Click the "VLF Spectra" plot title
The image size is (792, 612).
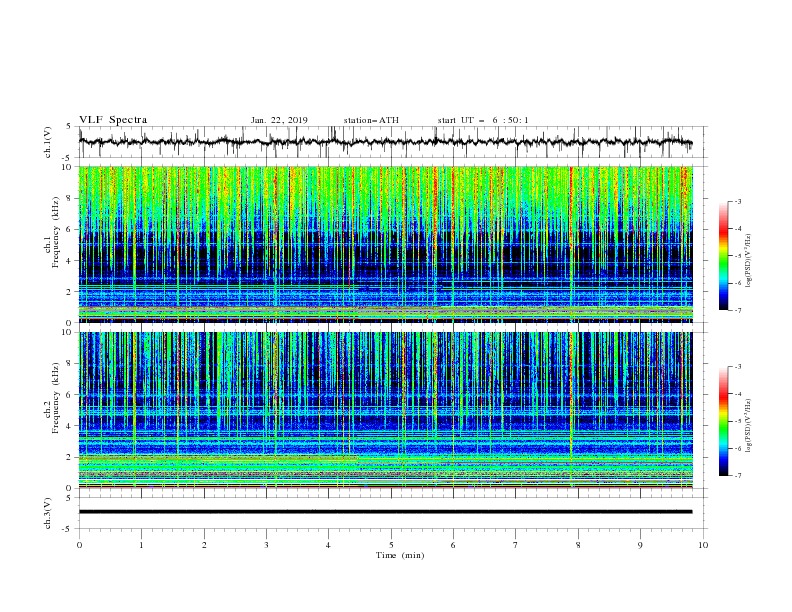113,120
